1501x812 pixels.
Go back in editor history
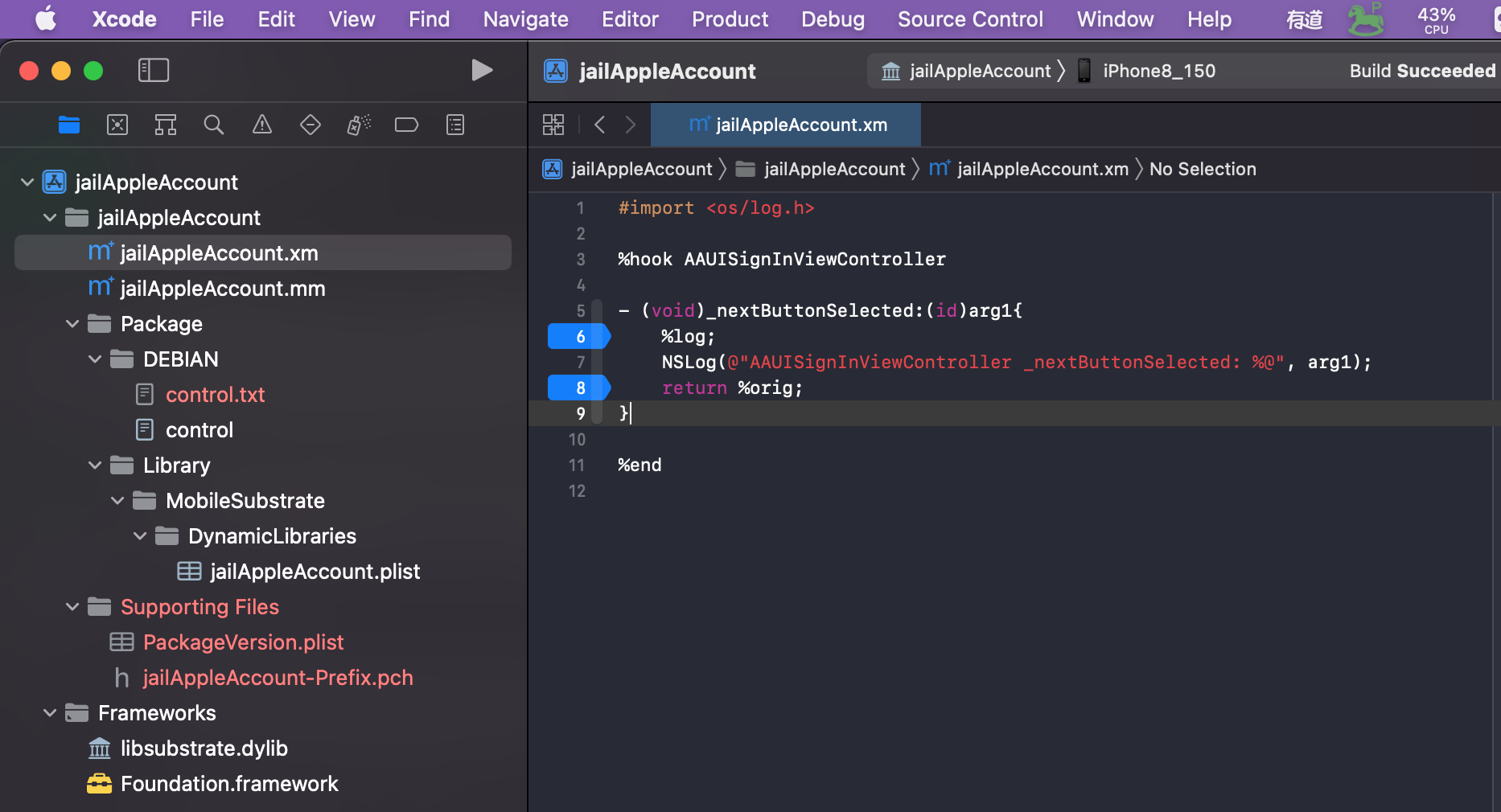[599, 125]
